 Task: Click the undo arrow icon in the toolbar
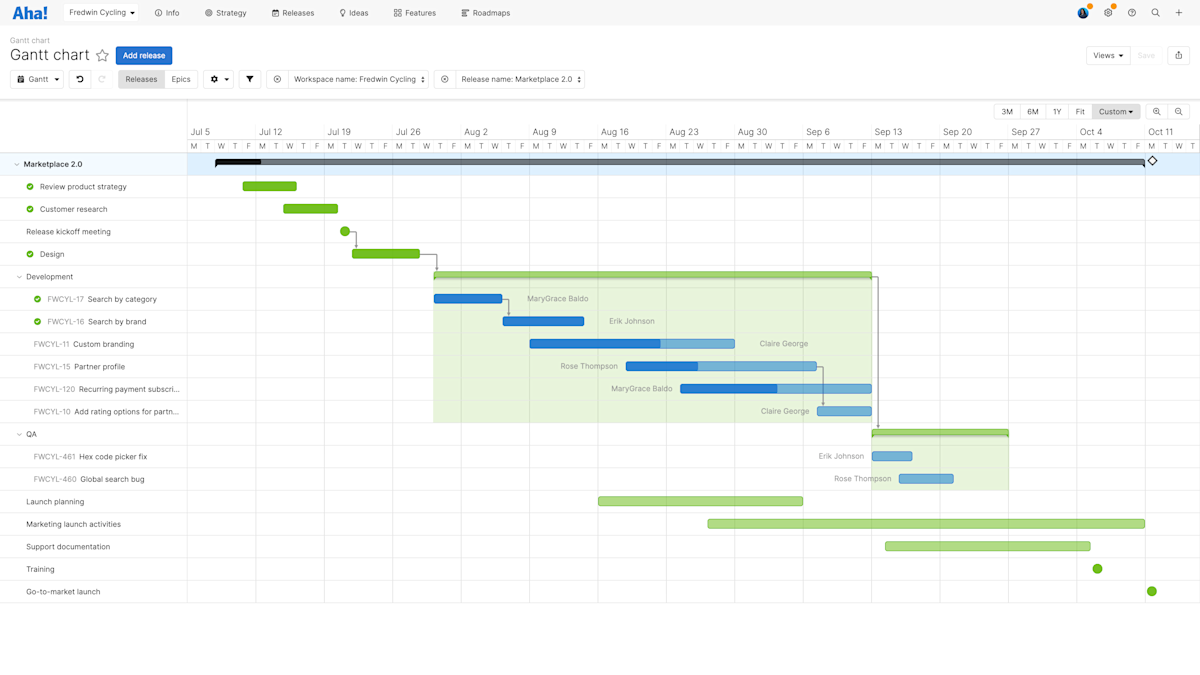(80, 79)
